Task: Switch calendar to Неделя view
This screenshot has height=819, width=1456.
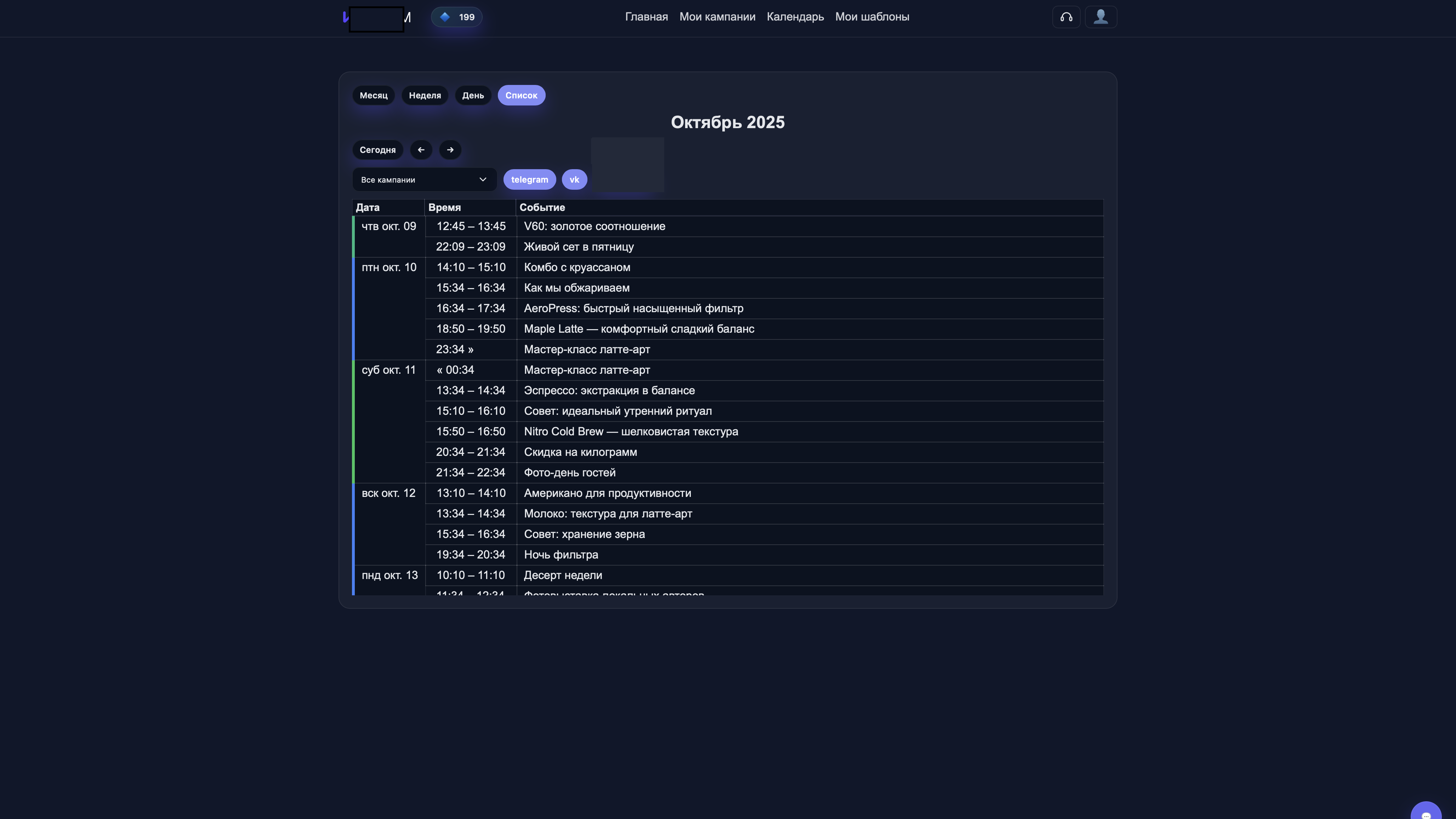Action: (x=425, y=96)
